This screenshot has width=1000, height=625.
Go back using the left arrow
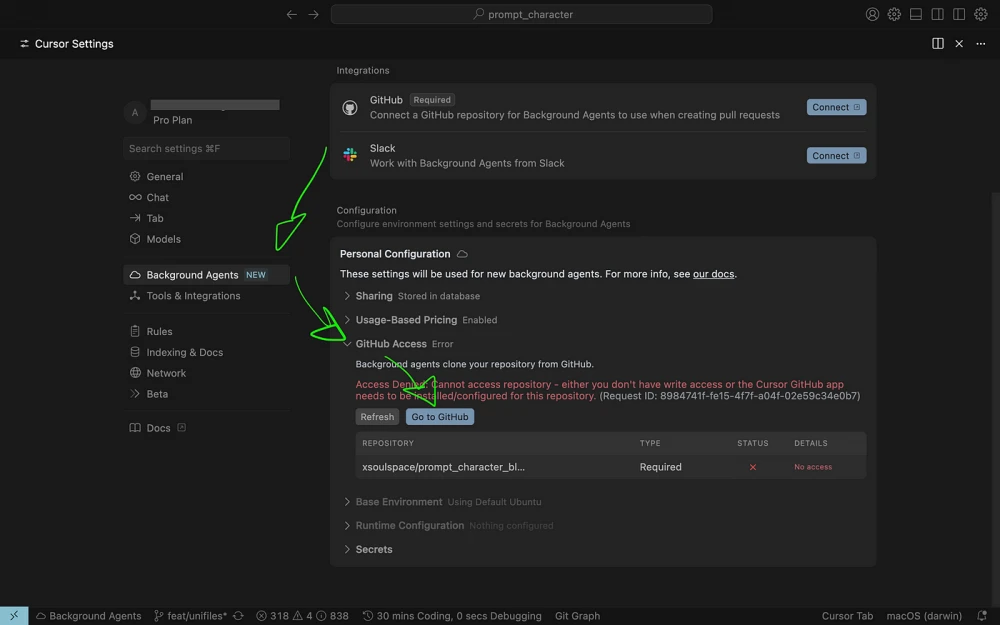point(292,15)
